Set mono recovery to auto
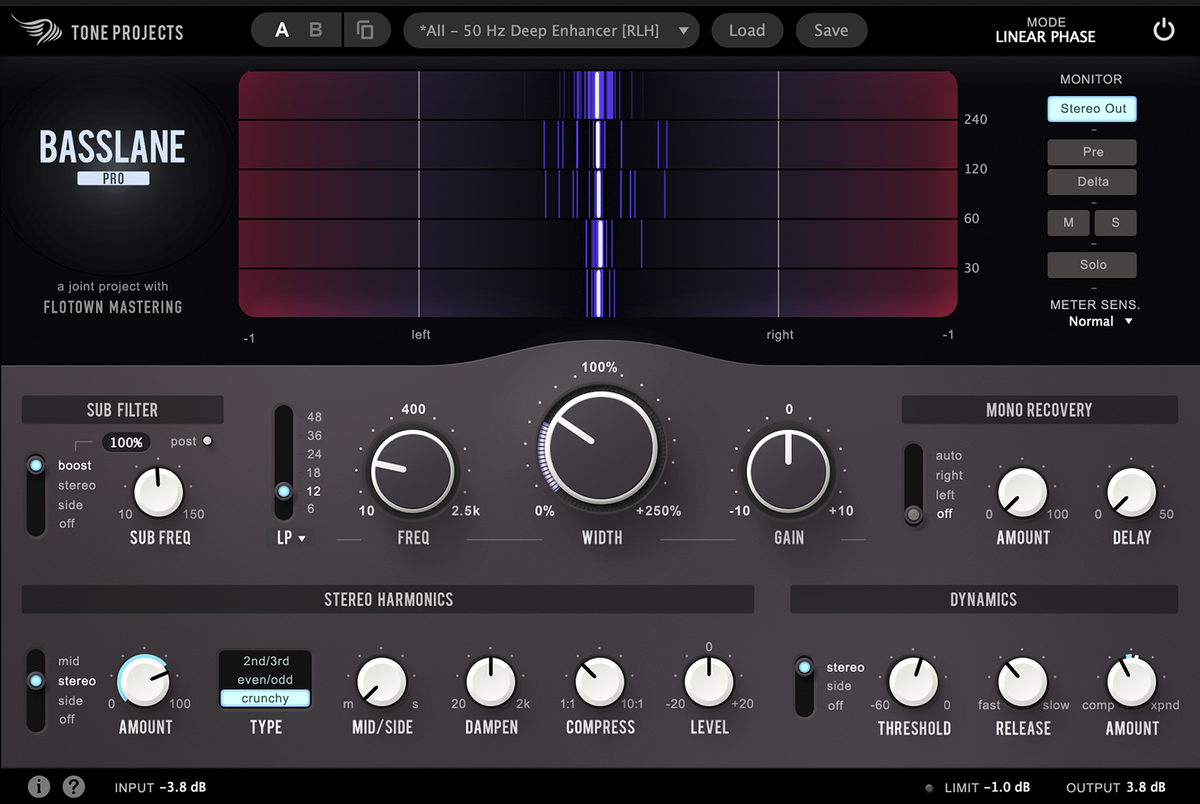 pyautogui.click(x=949, y=456)
